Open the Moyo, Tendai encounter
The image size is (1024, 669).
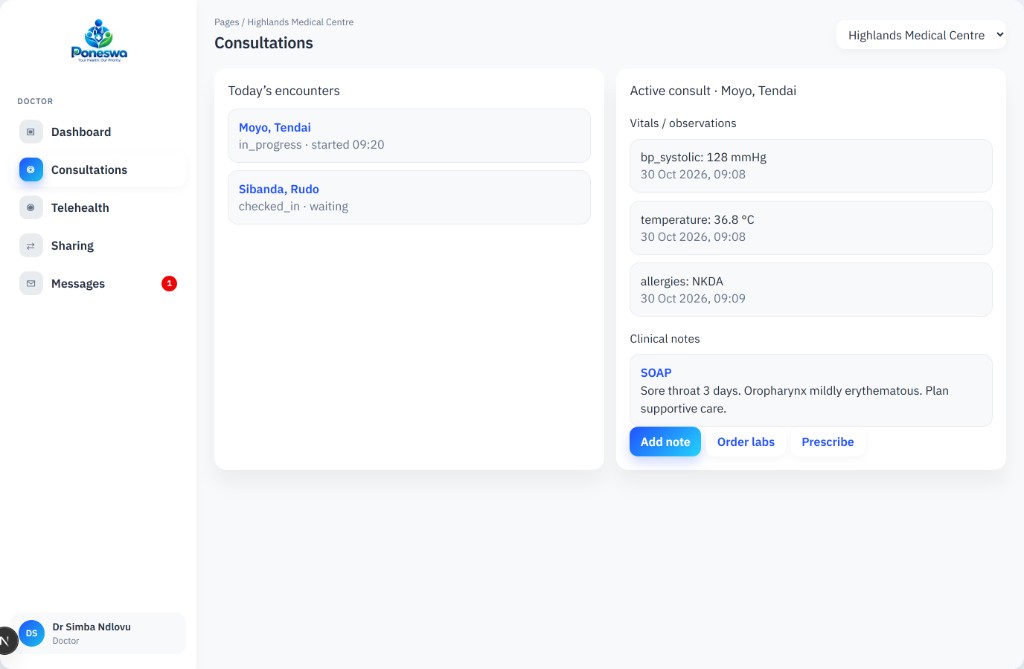click(409, 136)
